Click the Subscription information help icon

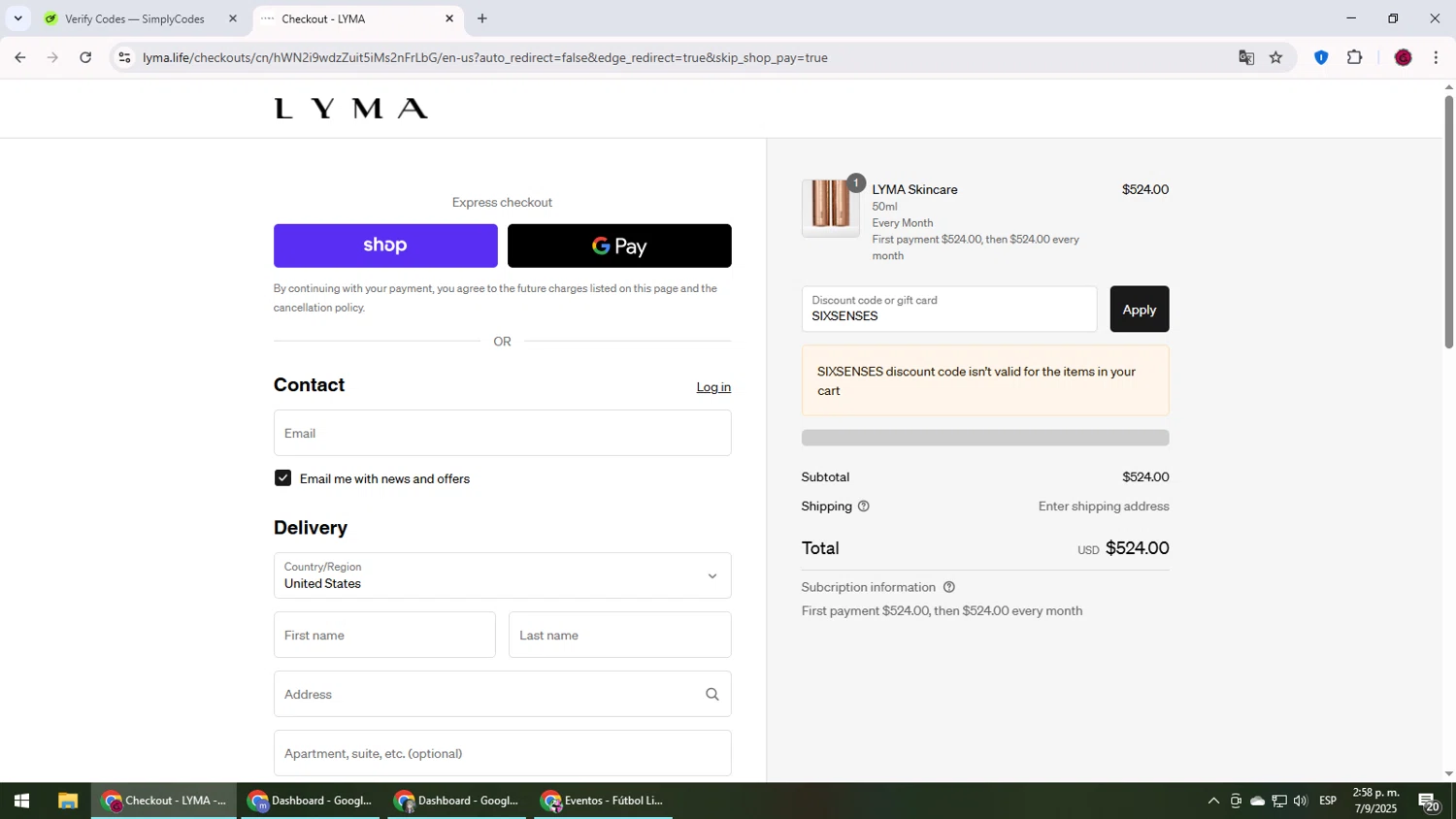[949, 587]
